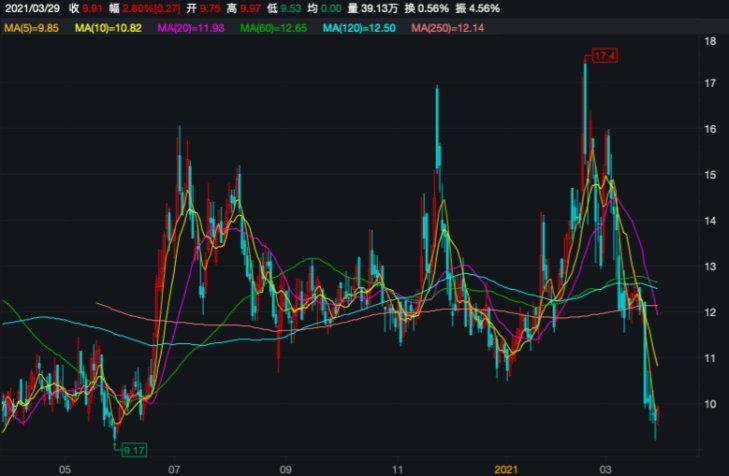Click the 9.17 low price marker
The image size is (729, 476).
133,451
